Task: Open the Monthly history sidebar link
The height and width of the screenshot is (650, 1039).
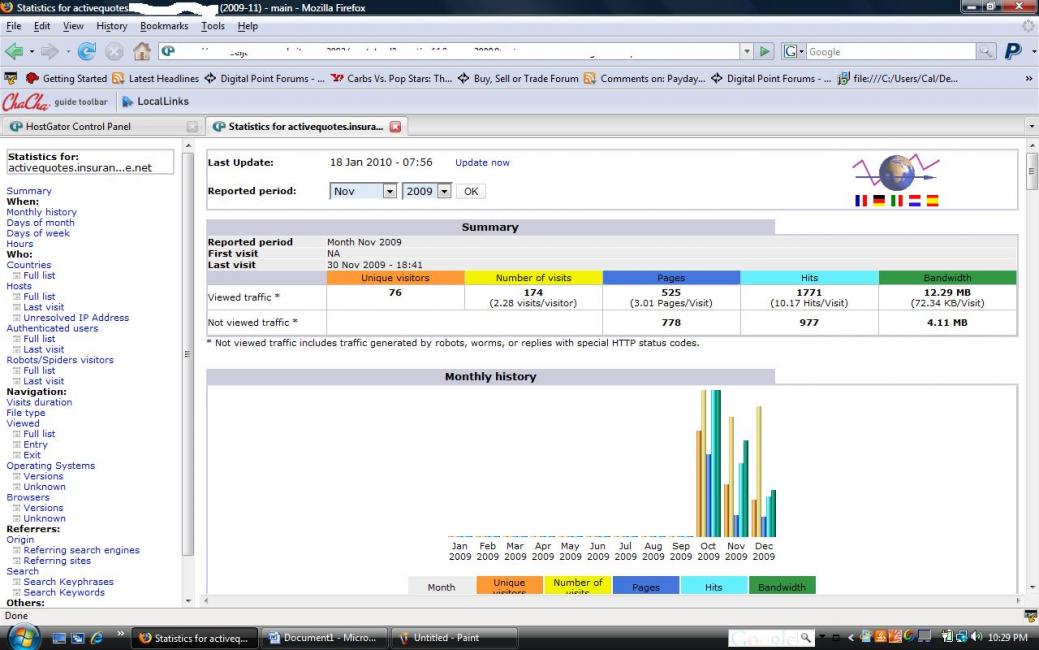Action: 41,212
